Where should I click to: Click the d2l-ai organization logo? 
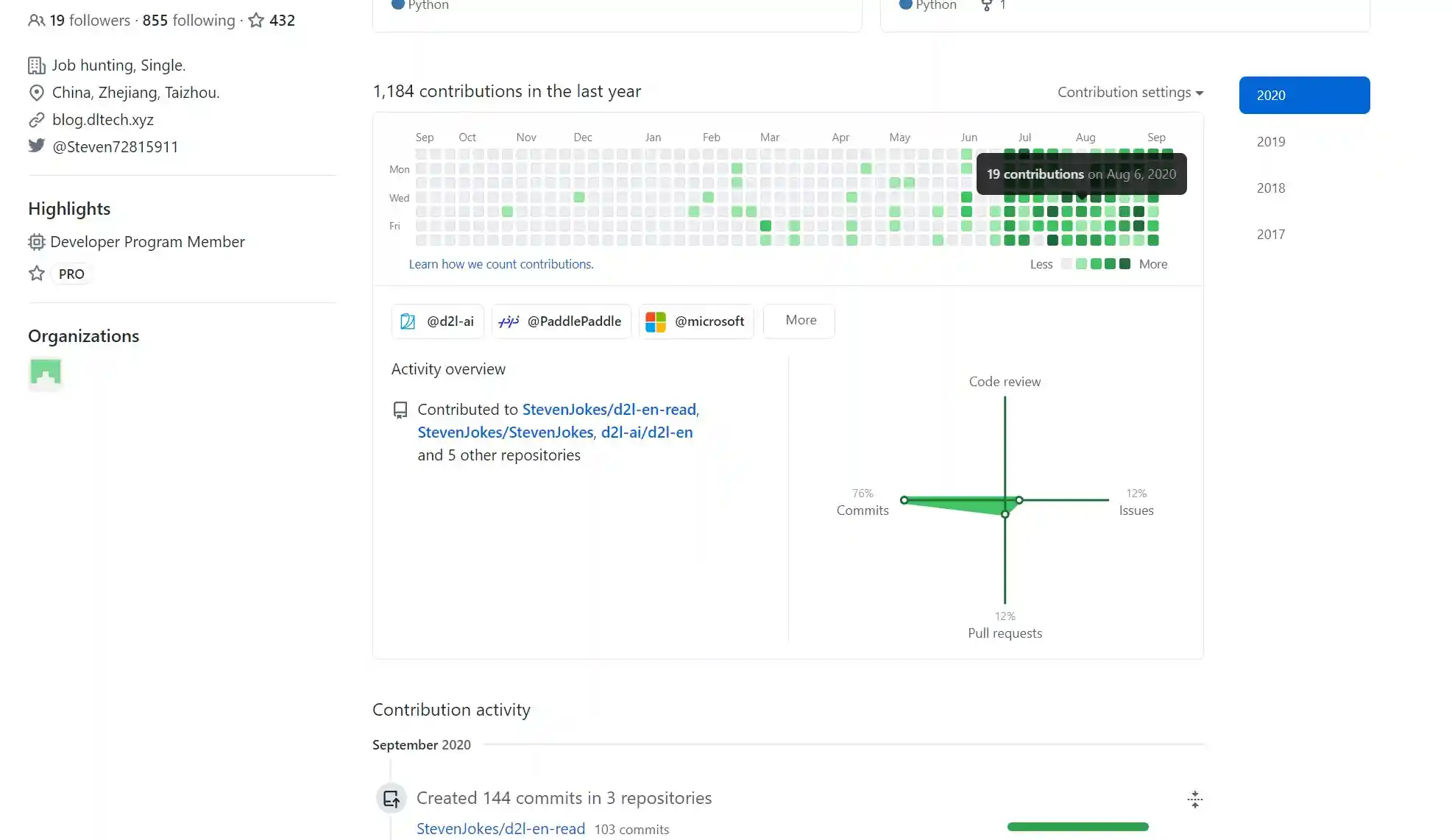[x=408, y=321]
